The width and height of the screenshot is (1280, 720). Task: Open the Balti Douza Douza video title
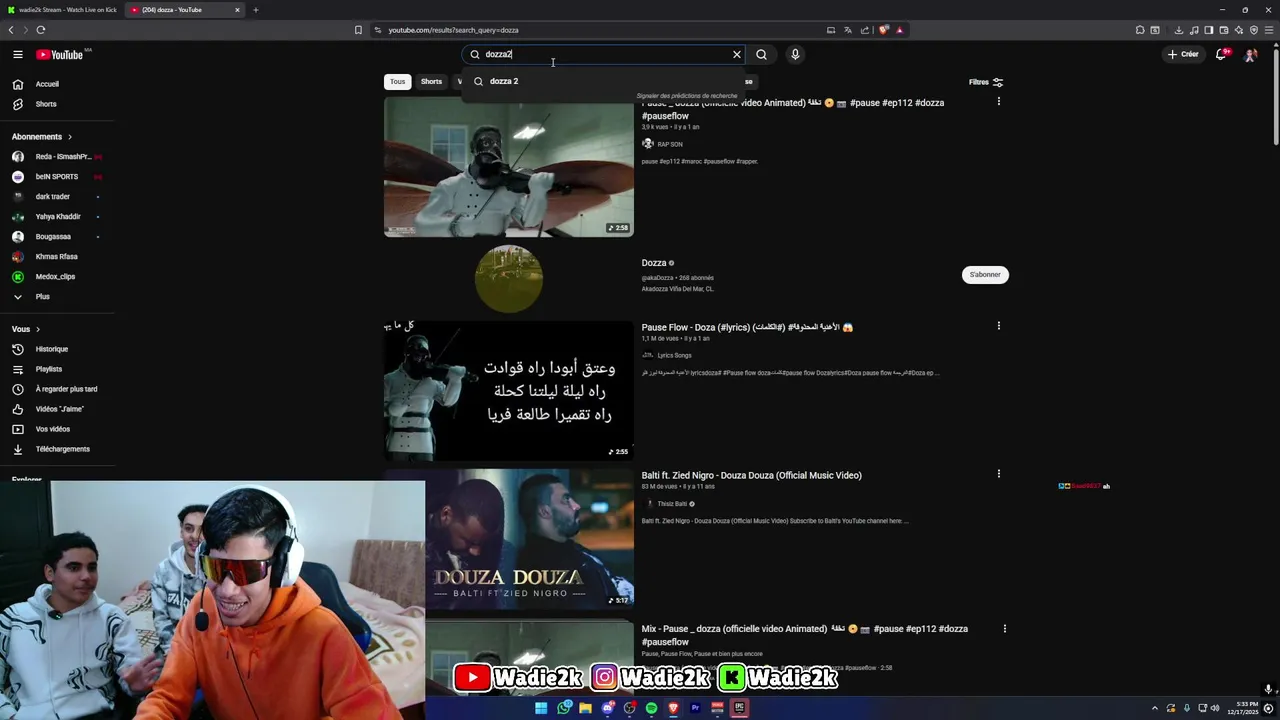click(751, 475)
